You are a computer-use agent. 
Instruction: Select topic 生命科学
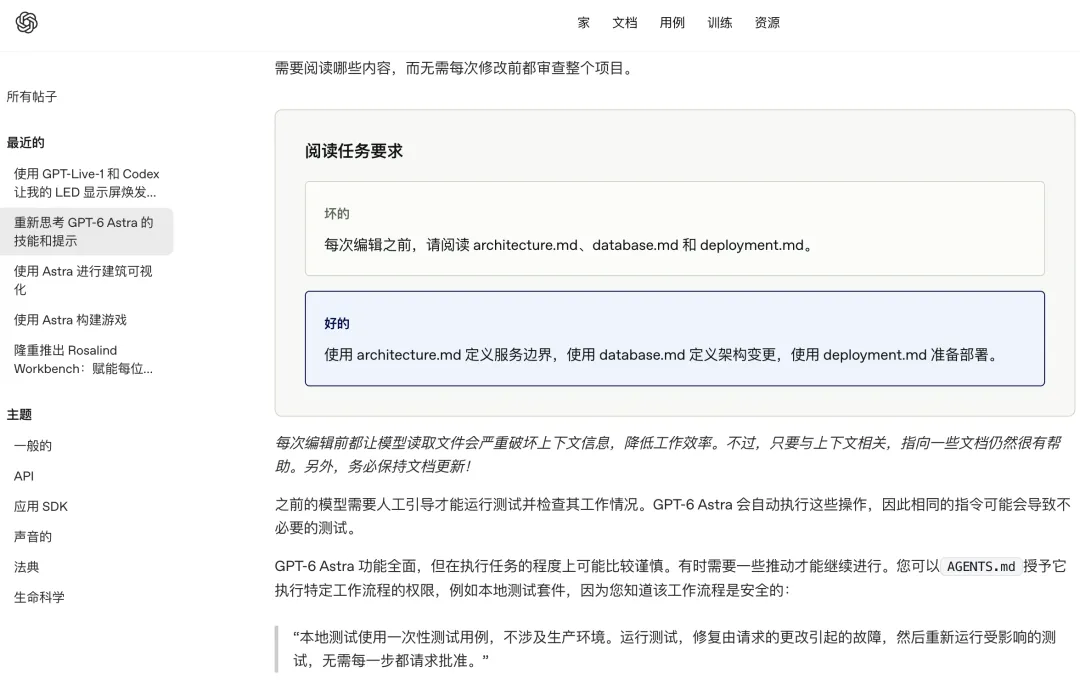(39, 597)
